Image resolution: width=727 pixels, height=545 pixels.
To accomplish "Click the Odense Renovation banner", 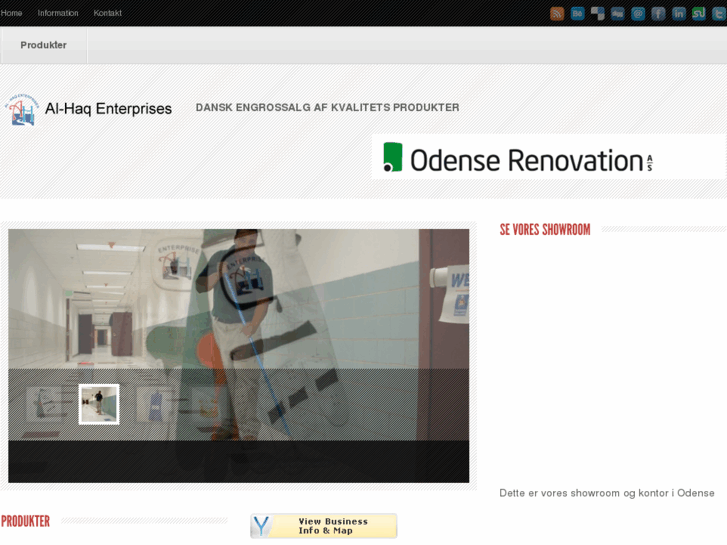I will pos(549,157).
